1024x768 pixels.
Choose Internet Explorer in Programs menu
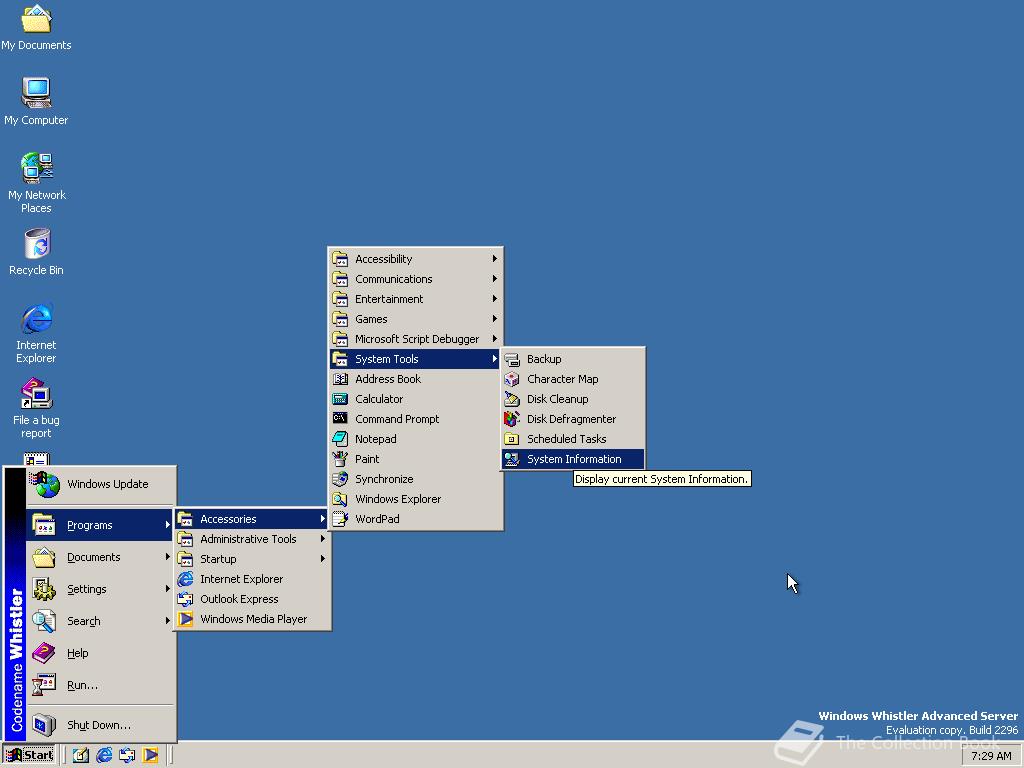(252, 579)
